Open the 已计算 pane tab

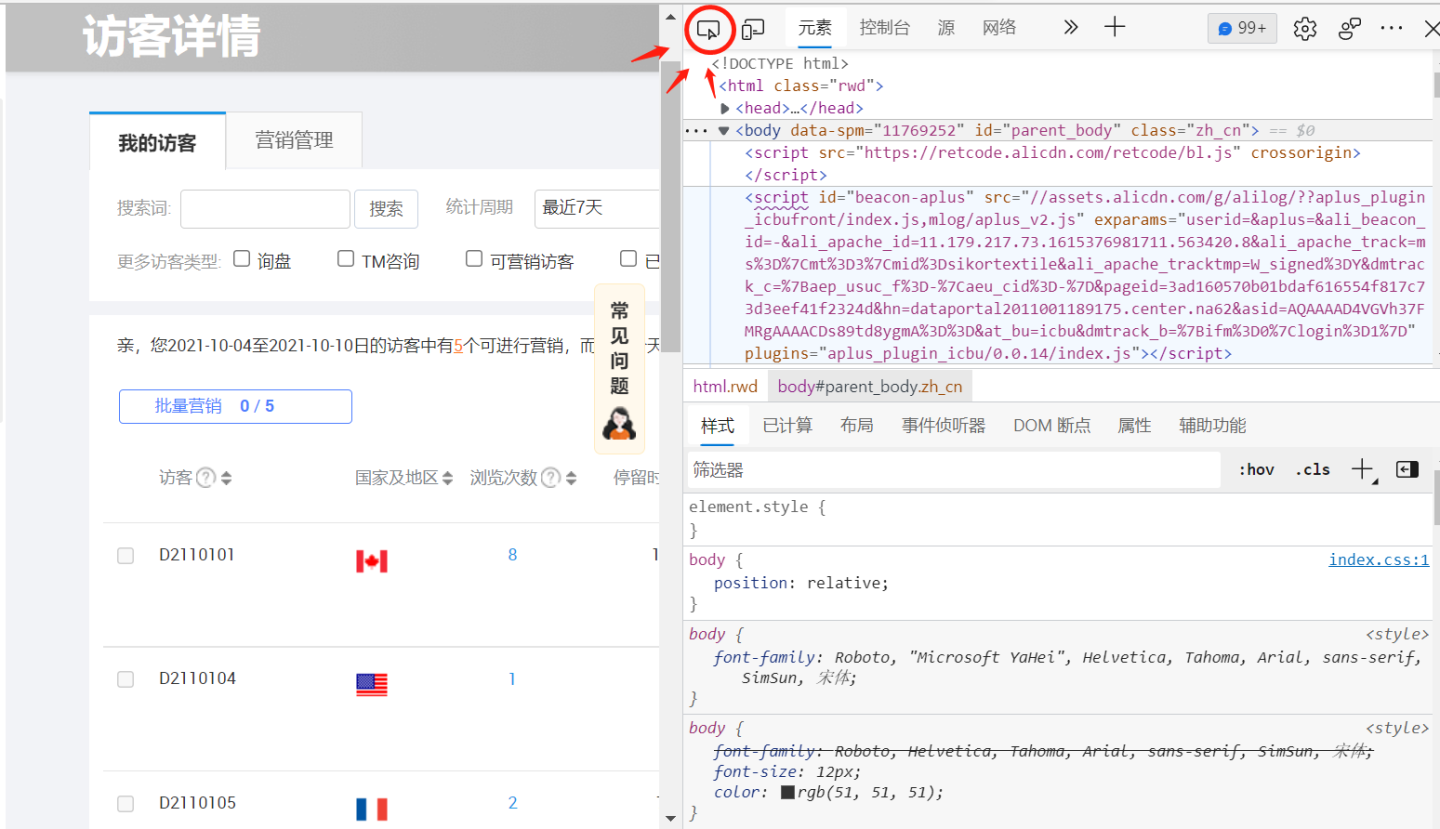pyautogui.click(x=787, y=425)
